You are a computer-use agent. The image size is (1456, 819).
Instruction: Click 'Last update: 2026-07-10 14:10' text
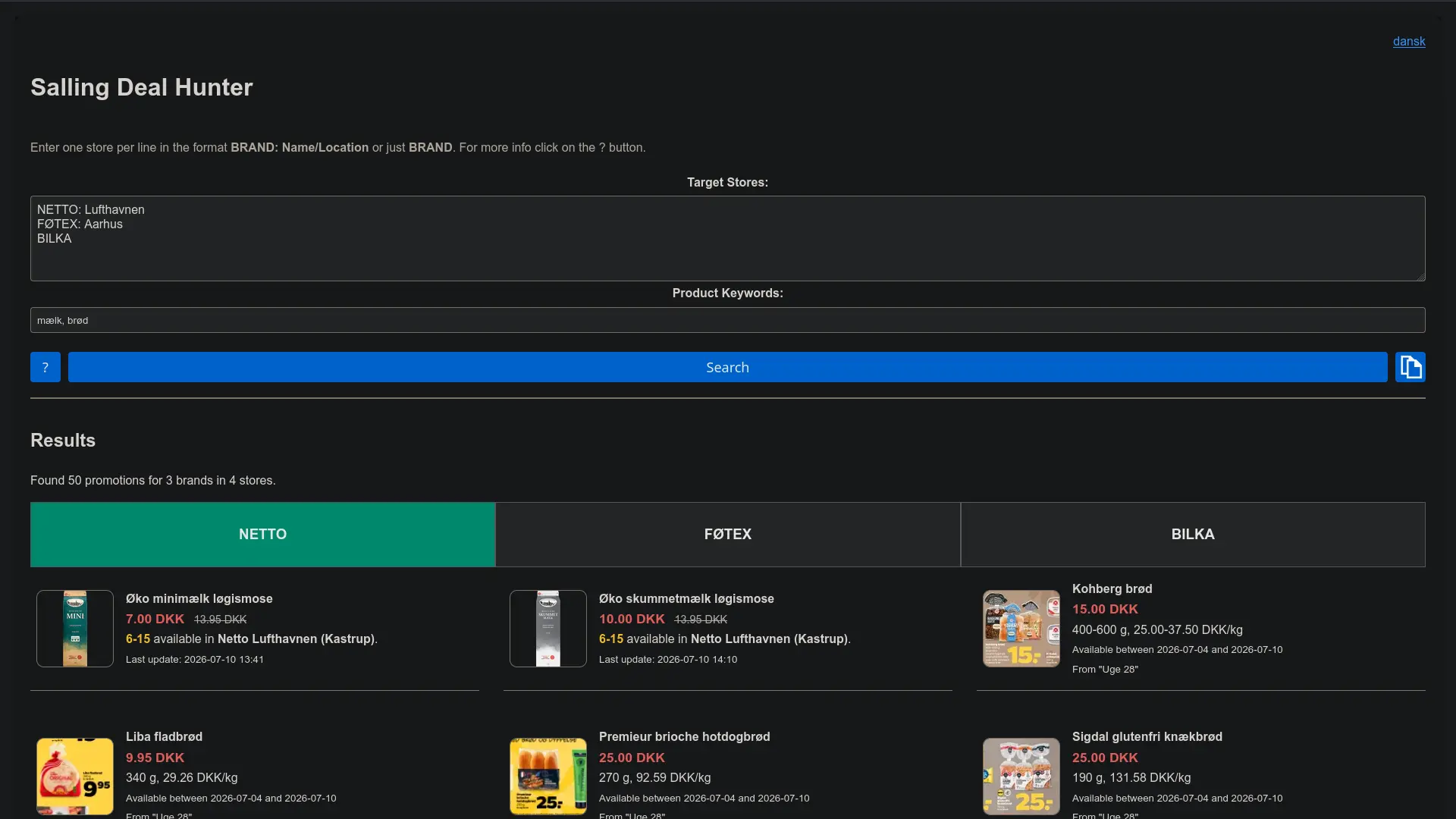[x=668, y=660]
